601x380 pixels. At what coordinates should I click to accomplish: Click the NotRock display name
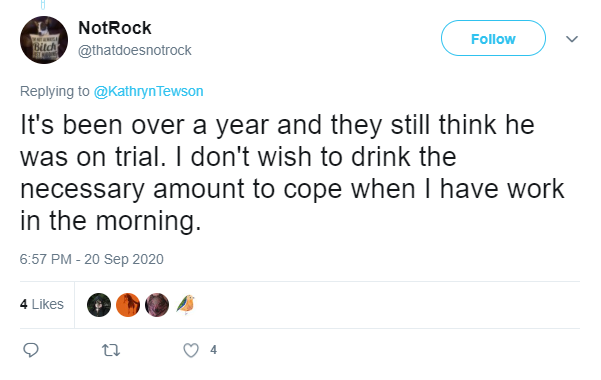(115, 28)
